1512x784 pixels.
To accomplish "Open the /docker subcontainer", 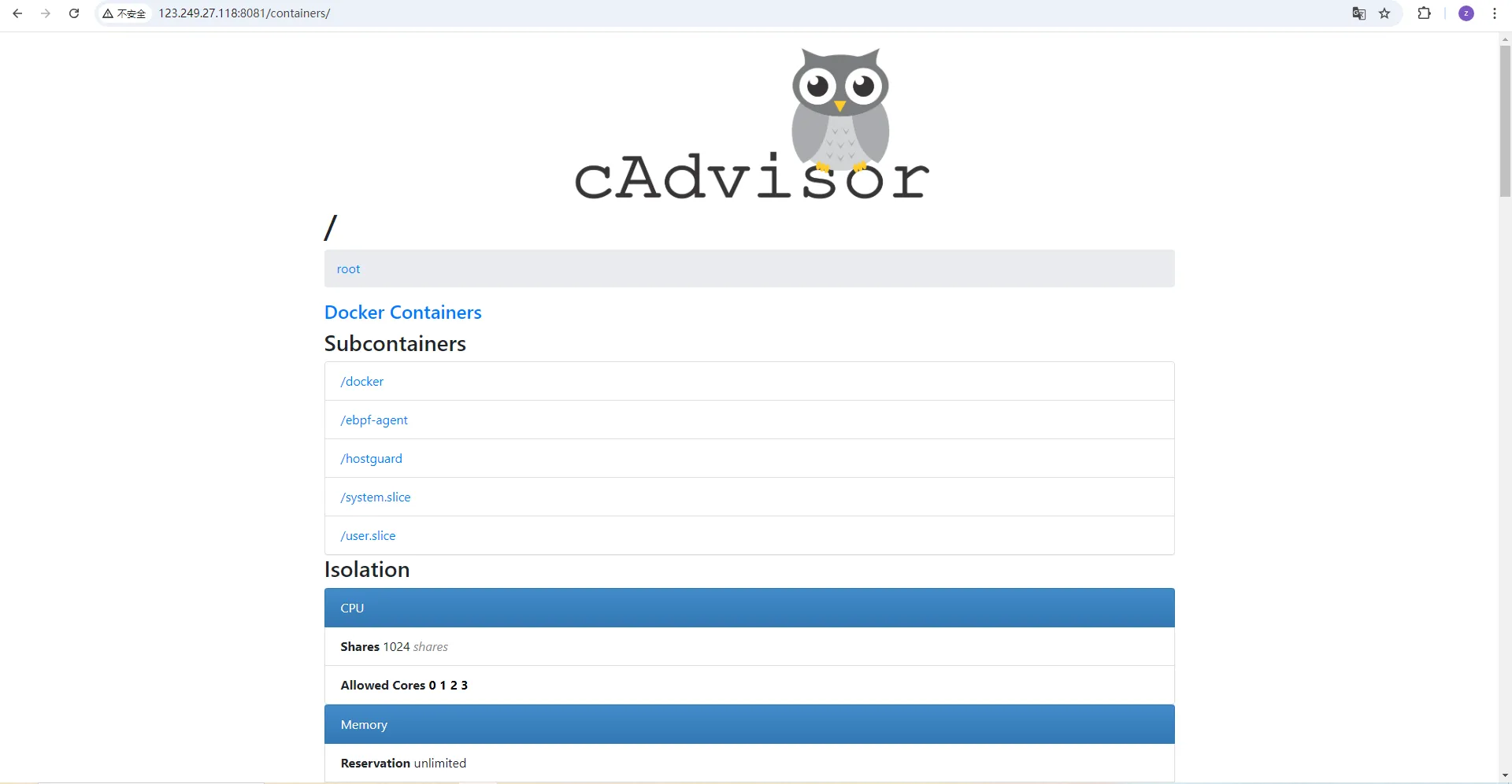I will click(362, 382).
